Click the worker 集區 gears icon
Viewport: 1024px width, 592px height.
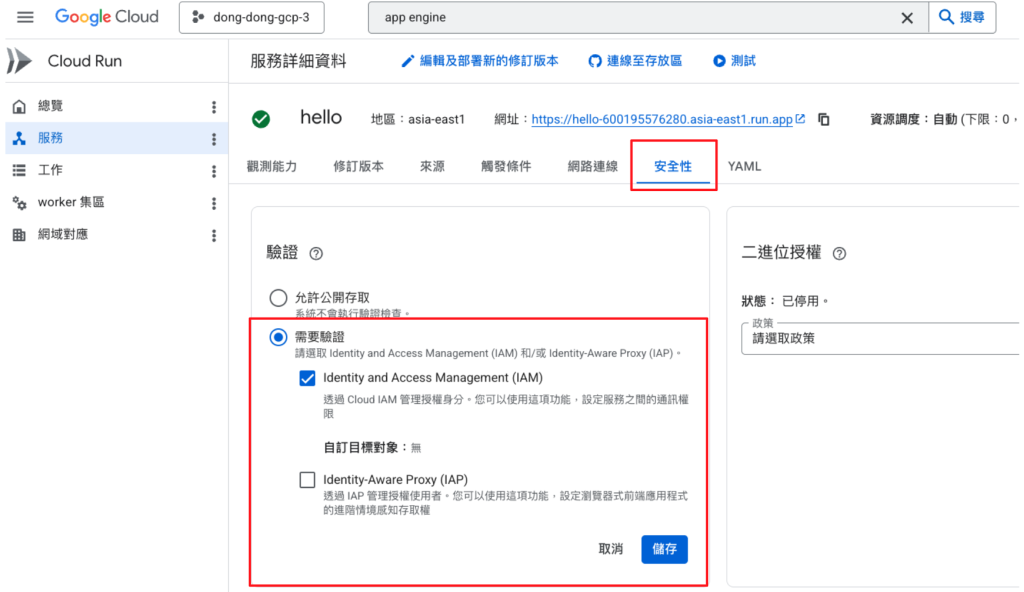[x=20, y=203]
